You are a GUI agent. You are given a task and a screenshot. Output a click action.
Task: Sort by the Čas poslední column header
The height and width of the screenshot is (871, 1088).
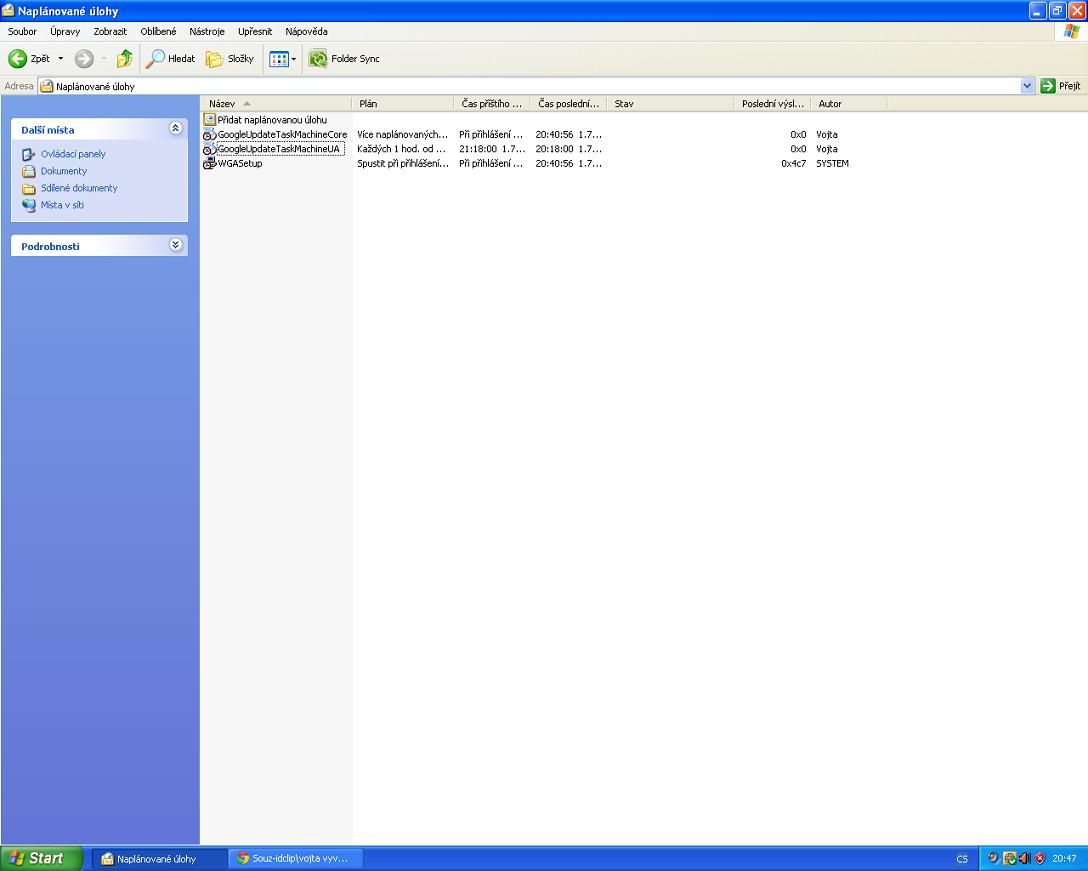point(568,103)
